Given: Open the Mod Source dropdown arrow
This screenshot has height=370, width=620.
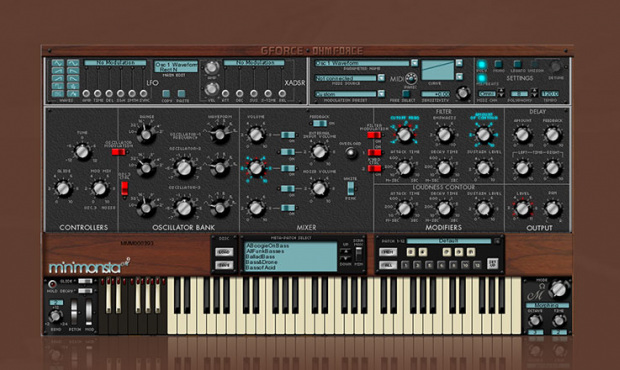Looking at the screenshot, I should pos(381,78).
